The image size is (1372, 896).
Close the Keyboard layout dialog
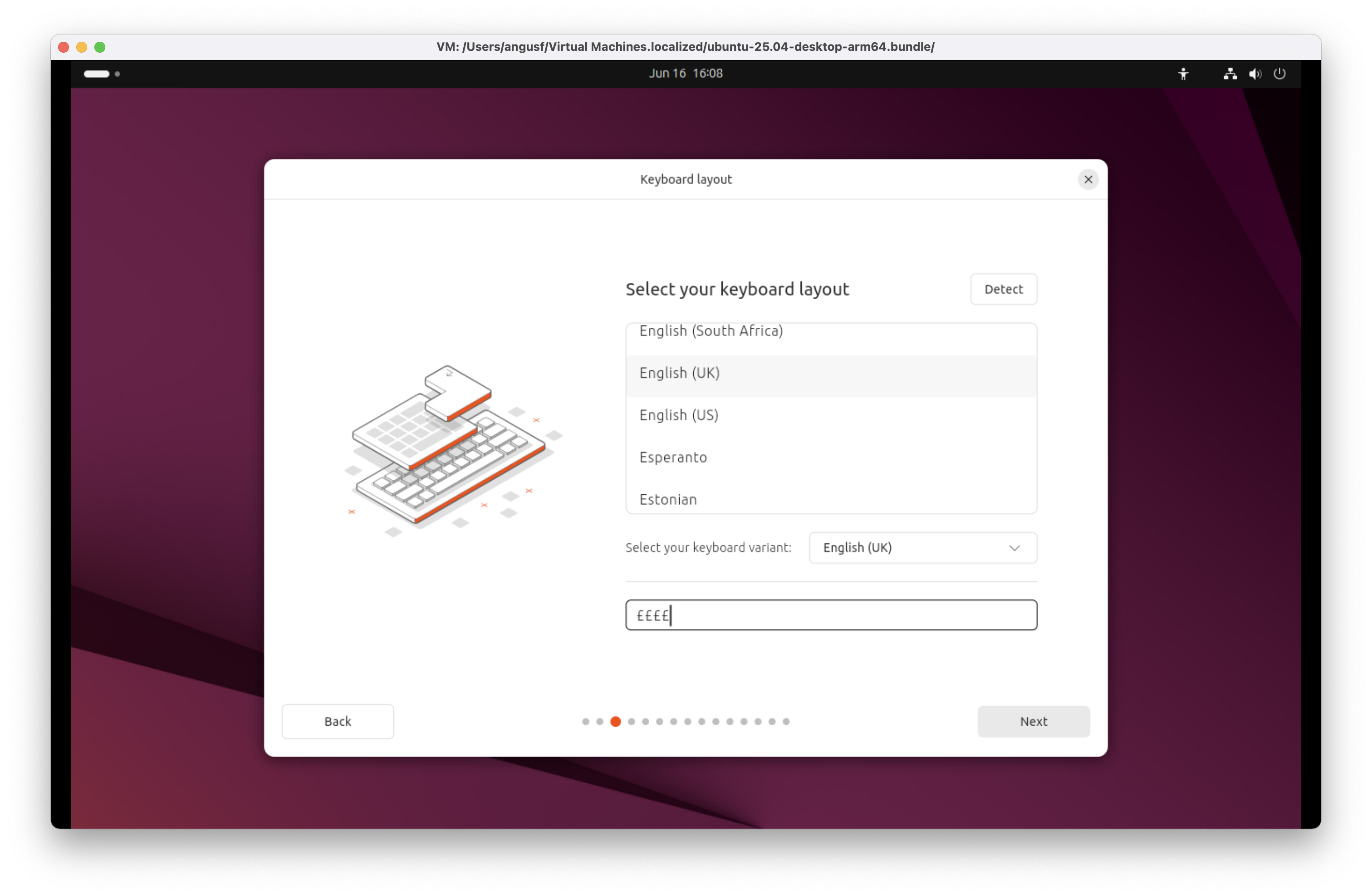tap(1088, 179)
